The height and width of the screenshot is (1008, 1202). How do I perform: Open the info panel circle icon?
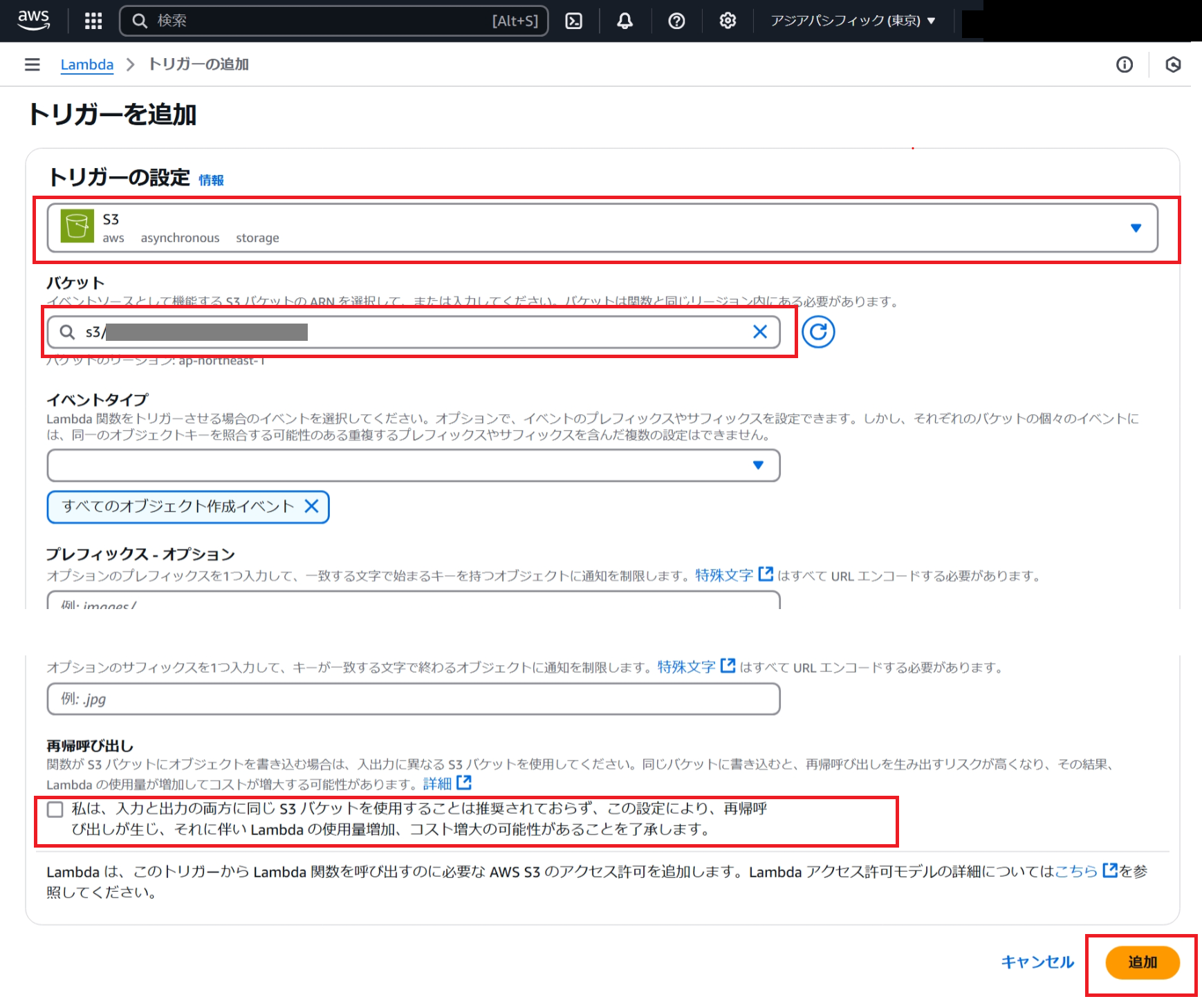point(1125,64)
